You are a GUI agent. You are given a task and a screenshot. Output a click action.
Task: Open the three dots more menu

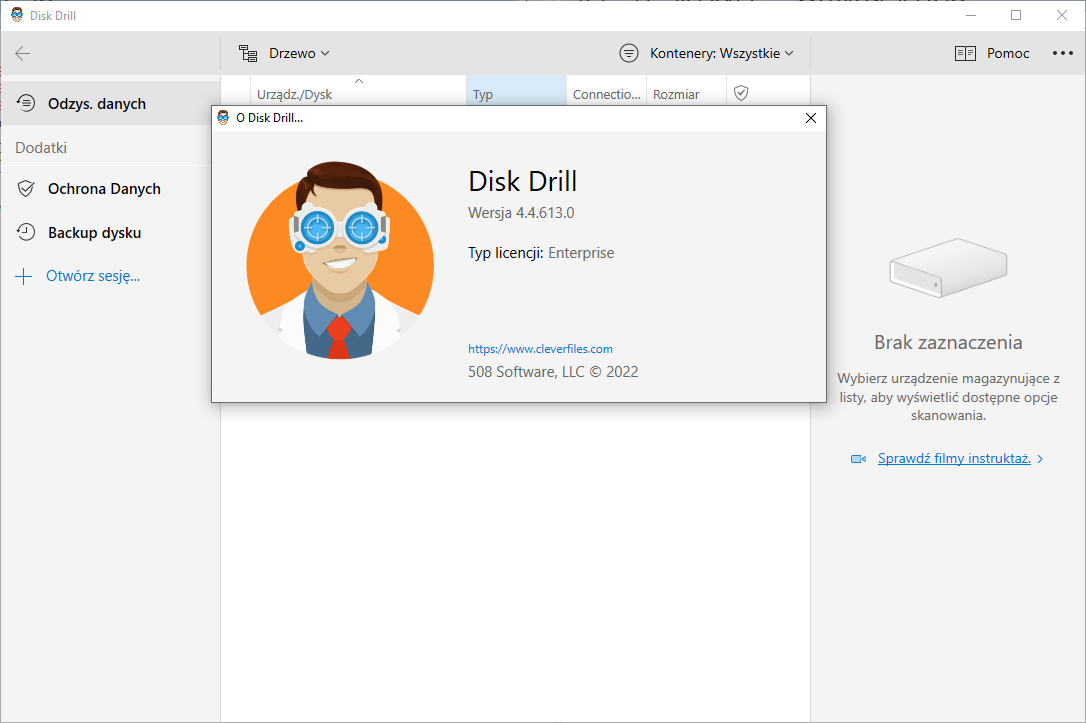click(1062, 53)
